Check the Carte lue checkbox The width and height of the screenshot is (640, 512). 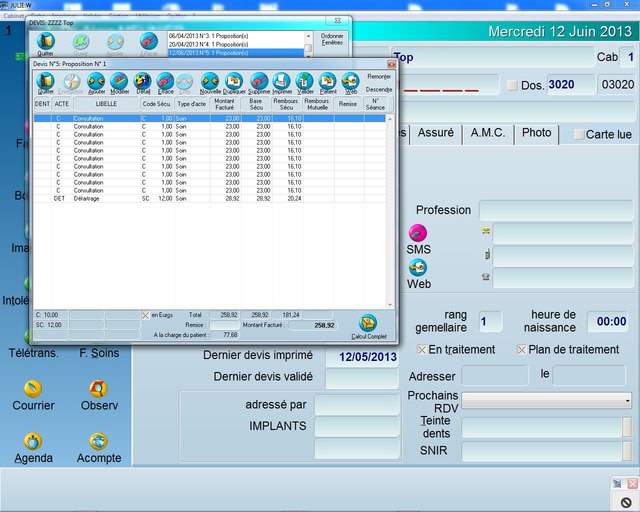[579, 134]
